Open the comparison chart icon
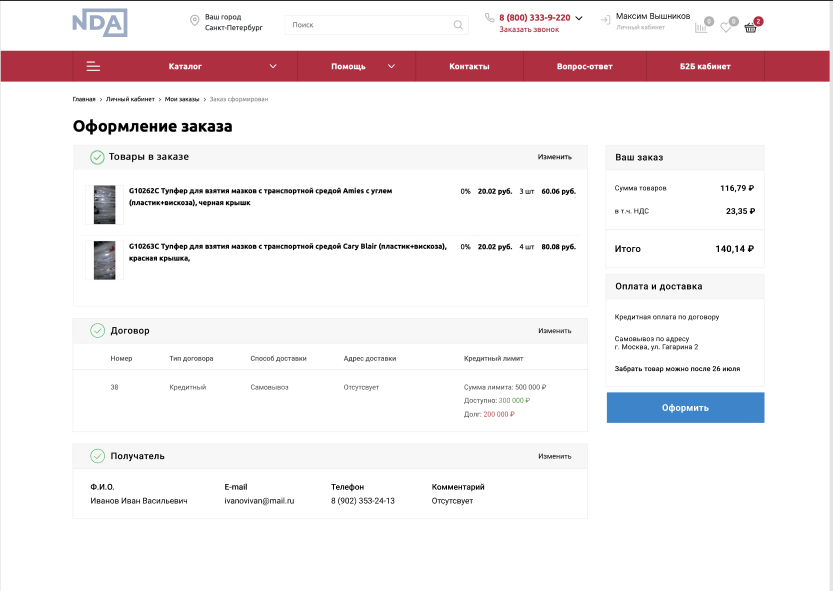Image resolution: width=833 pixels, height=591 pixels. (701, 27)
